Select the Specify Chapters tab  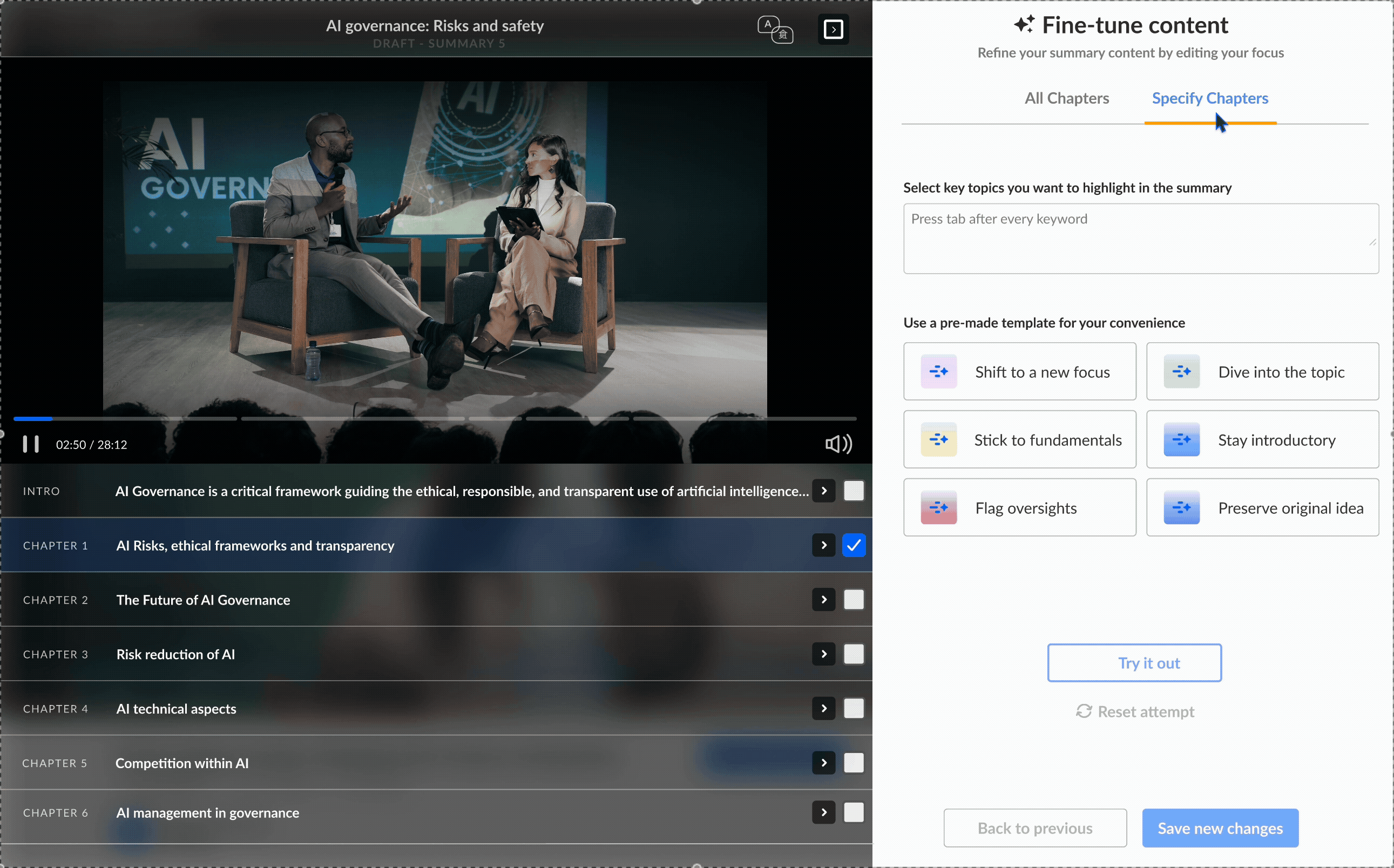(x=1210, y=98)
